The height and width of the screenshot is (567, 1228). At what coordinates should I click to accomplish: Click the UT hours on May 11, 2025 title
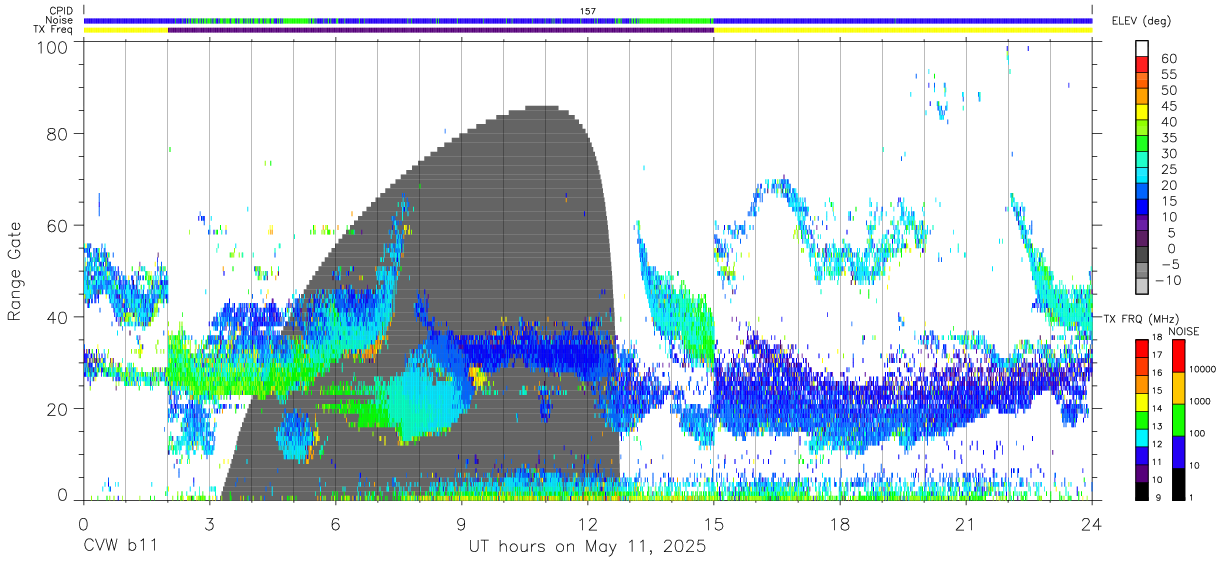[x=587, y=547]
